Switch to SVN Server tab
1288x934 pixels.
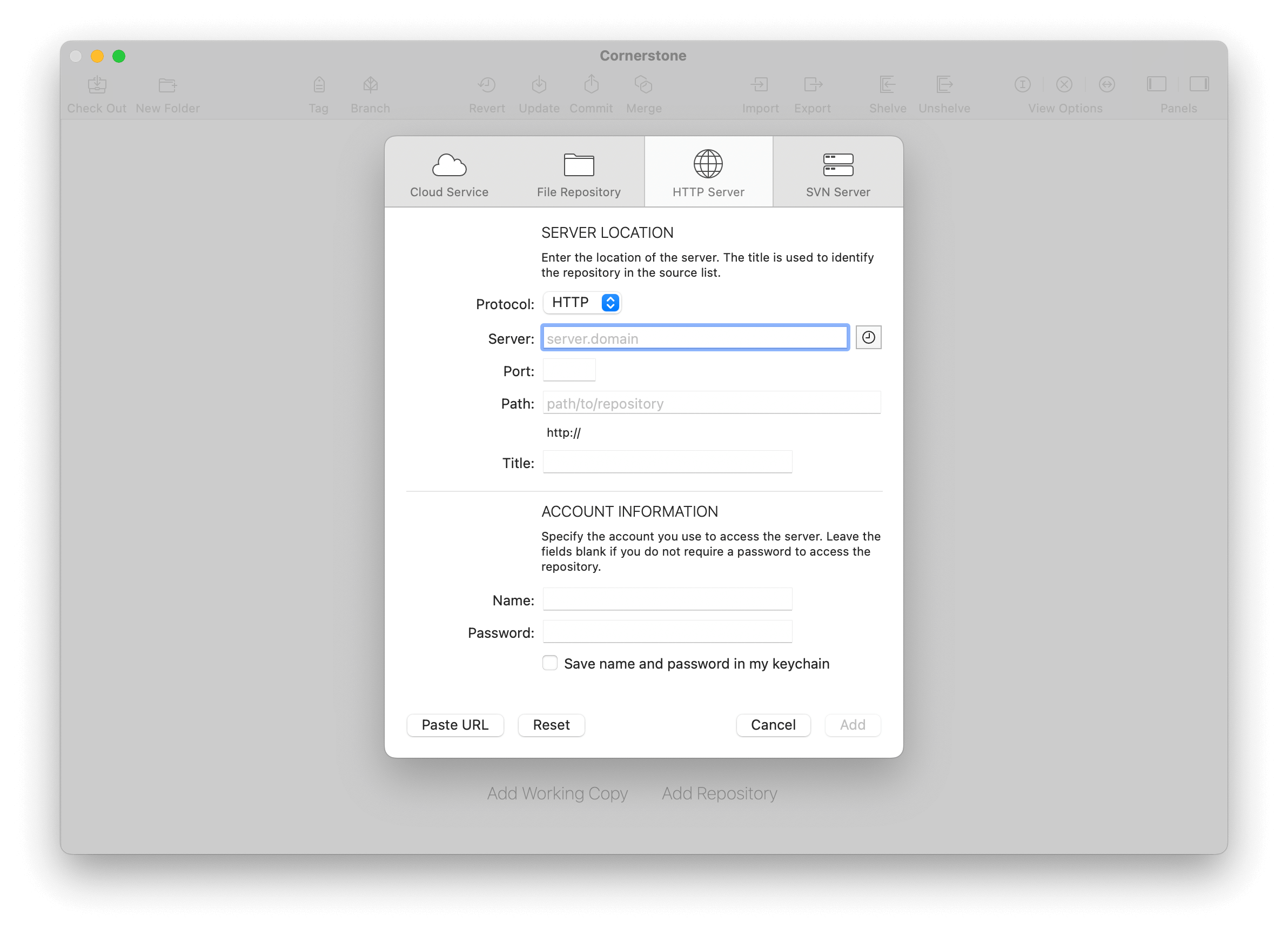click(x=838, y=171)
